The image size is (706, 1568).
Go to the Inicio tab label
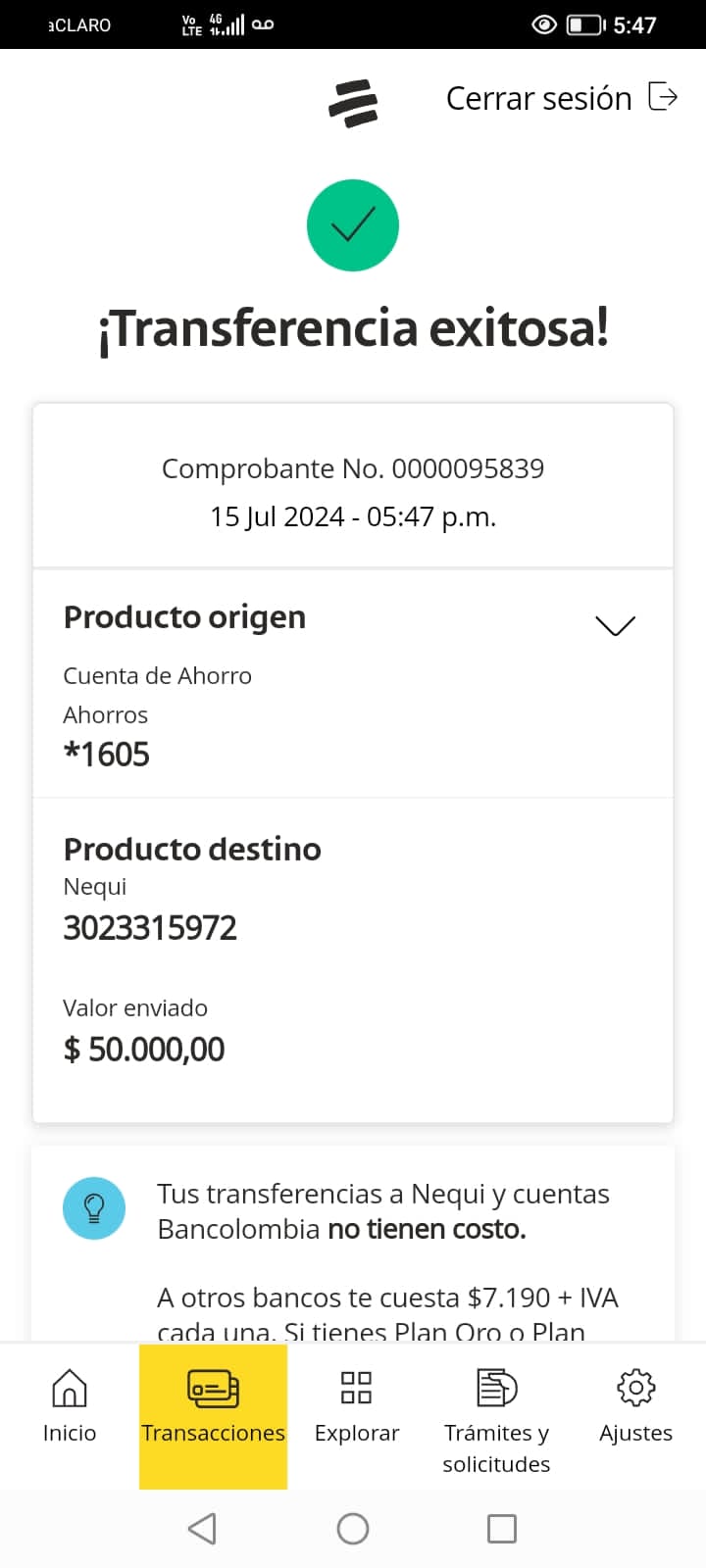[x=69, y=1433]
